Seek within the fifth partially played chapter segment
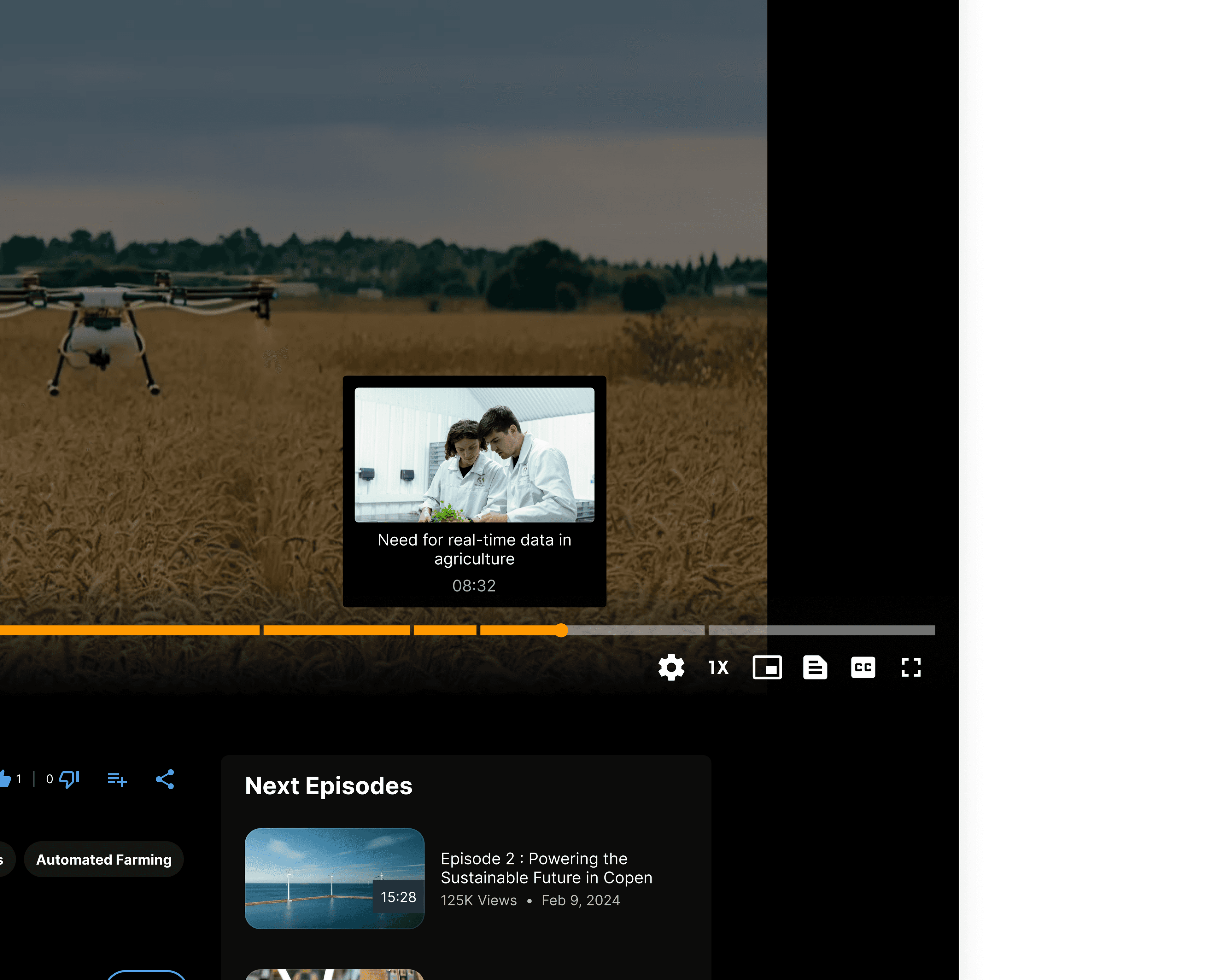The height and width of the screenshot is (980, 1211). 592,631
